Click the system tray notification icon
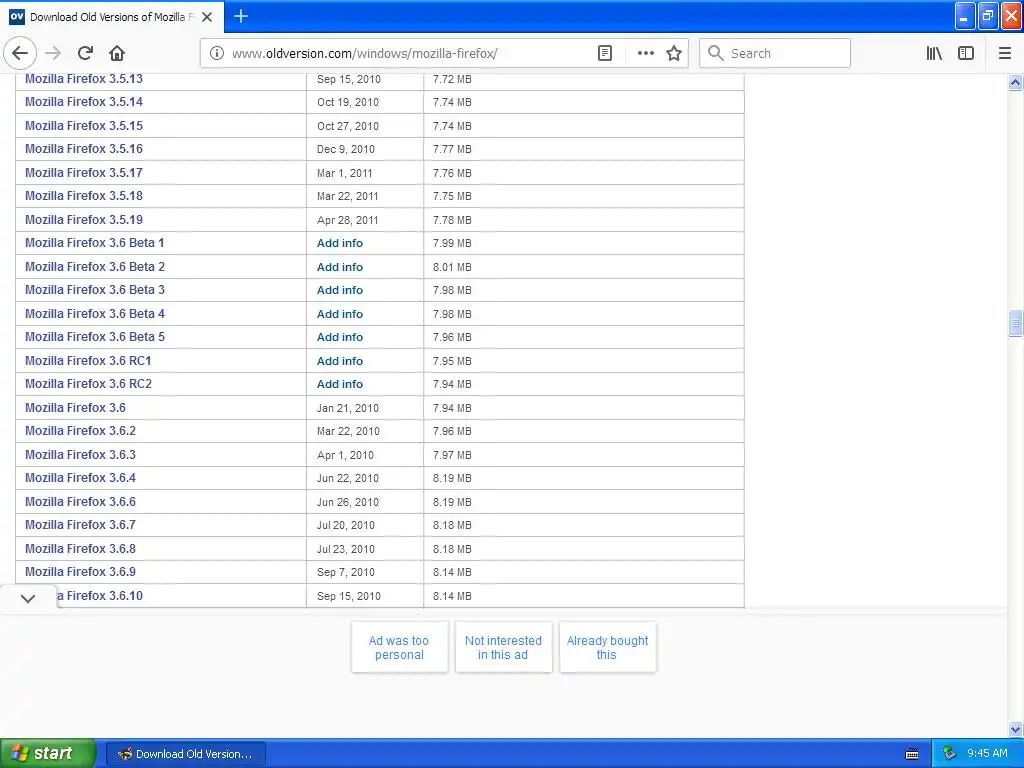The width and height of the screenshot is (1024, 768). pyautogui.click(x=949, y=754)
